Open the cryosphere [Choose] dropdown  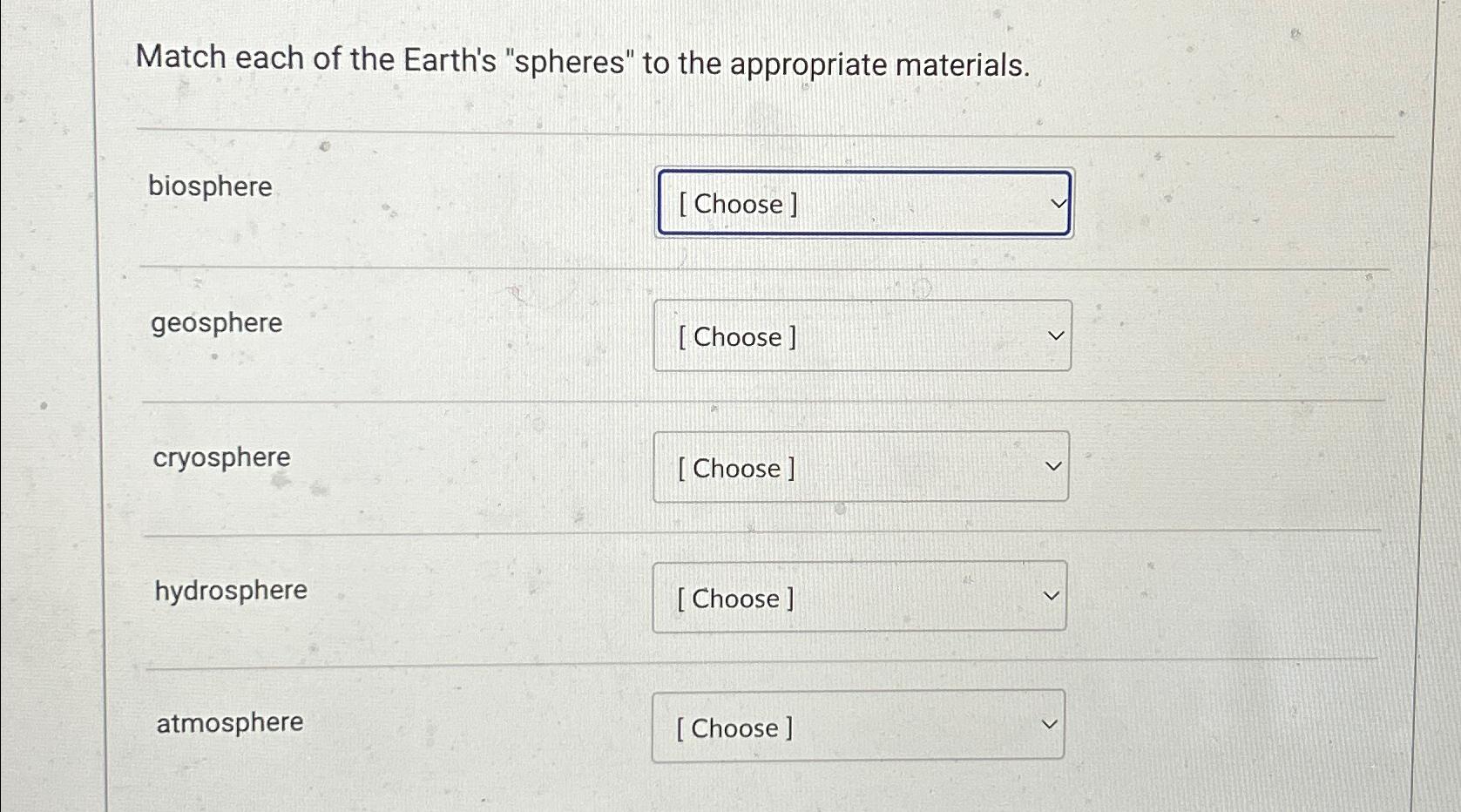tap(861, 468)
